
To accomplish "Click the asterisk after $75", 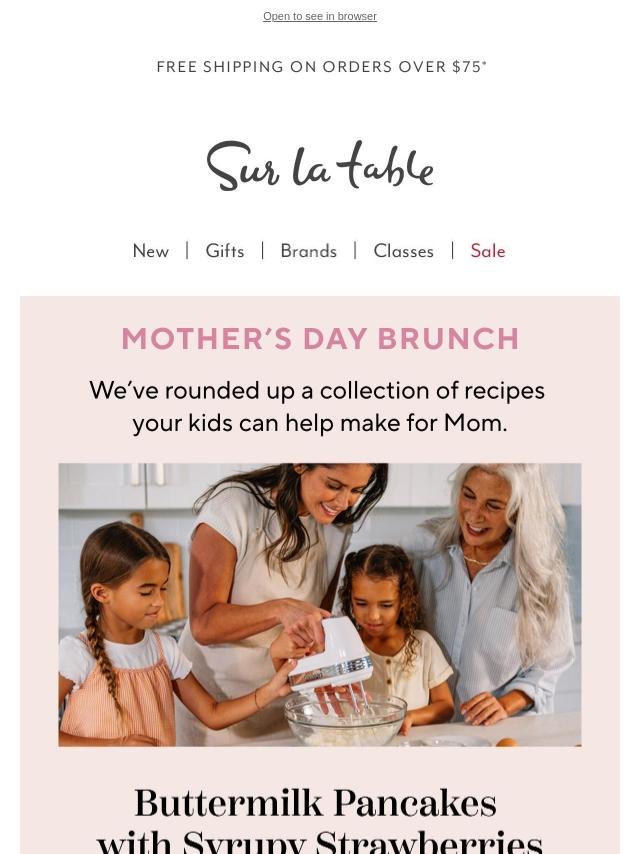I will (484, 63).
